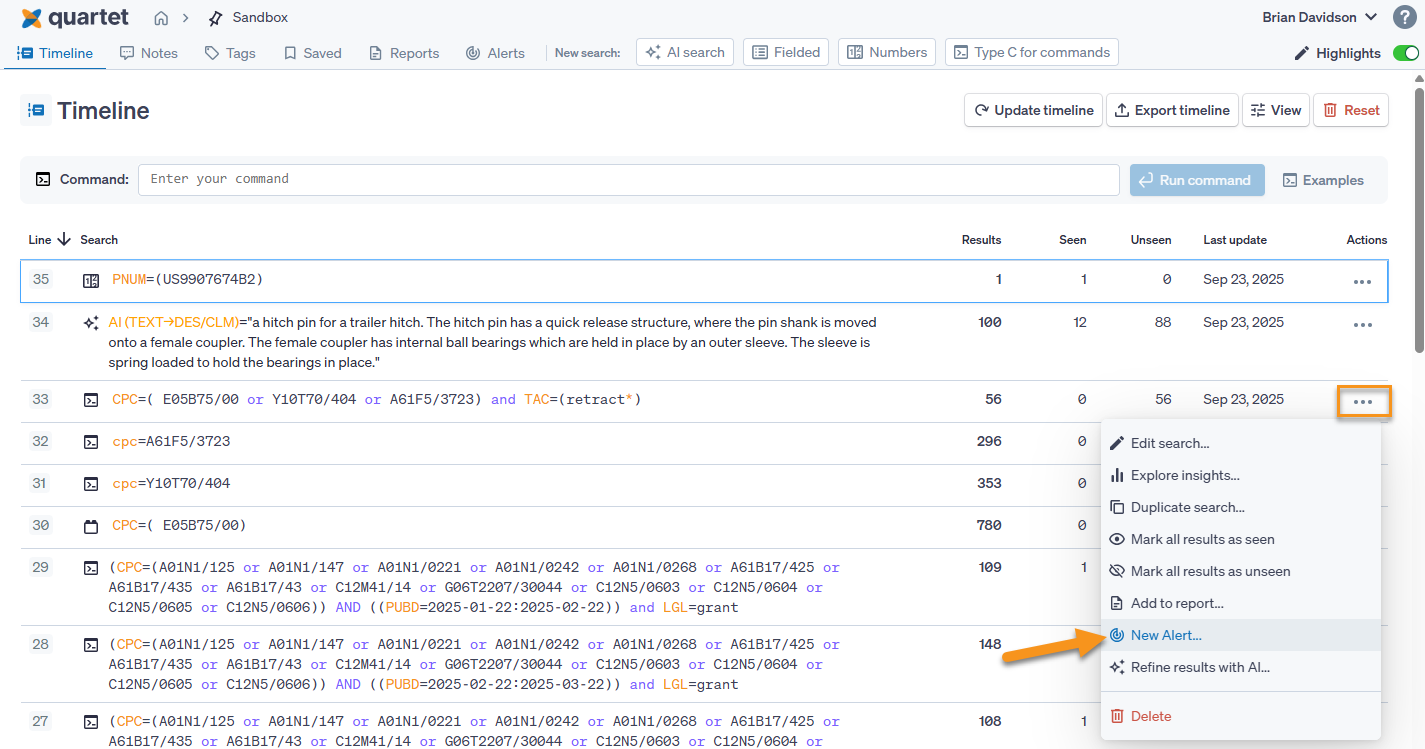
Task: Click the Timeline heading icon
Action: [36, 110]
